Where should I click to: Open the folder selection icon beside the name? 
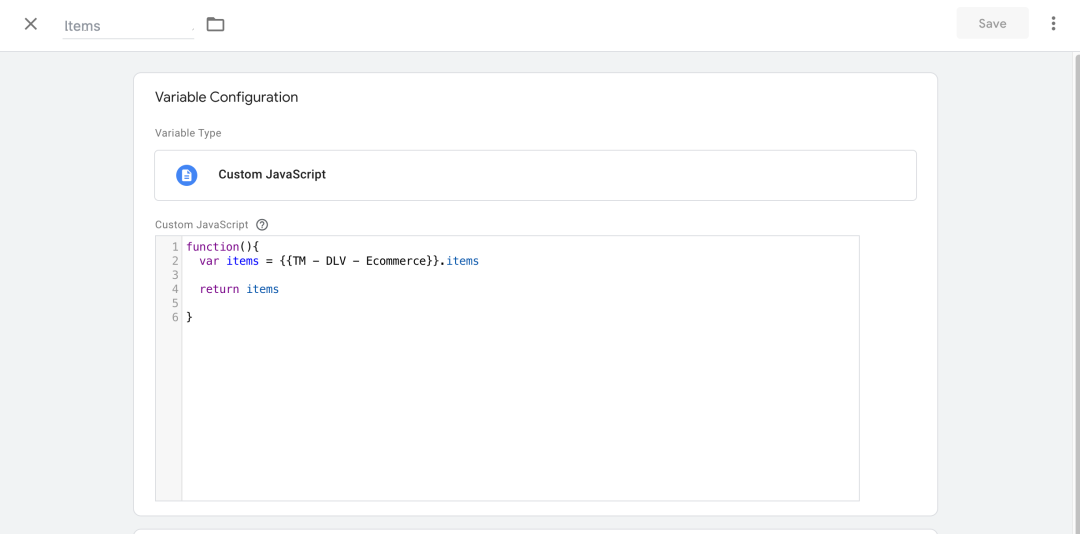coord(216,24)
